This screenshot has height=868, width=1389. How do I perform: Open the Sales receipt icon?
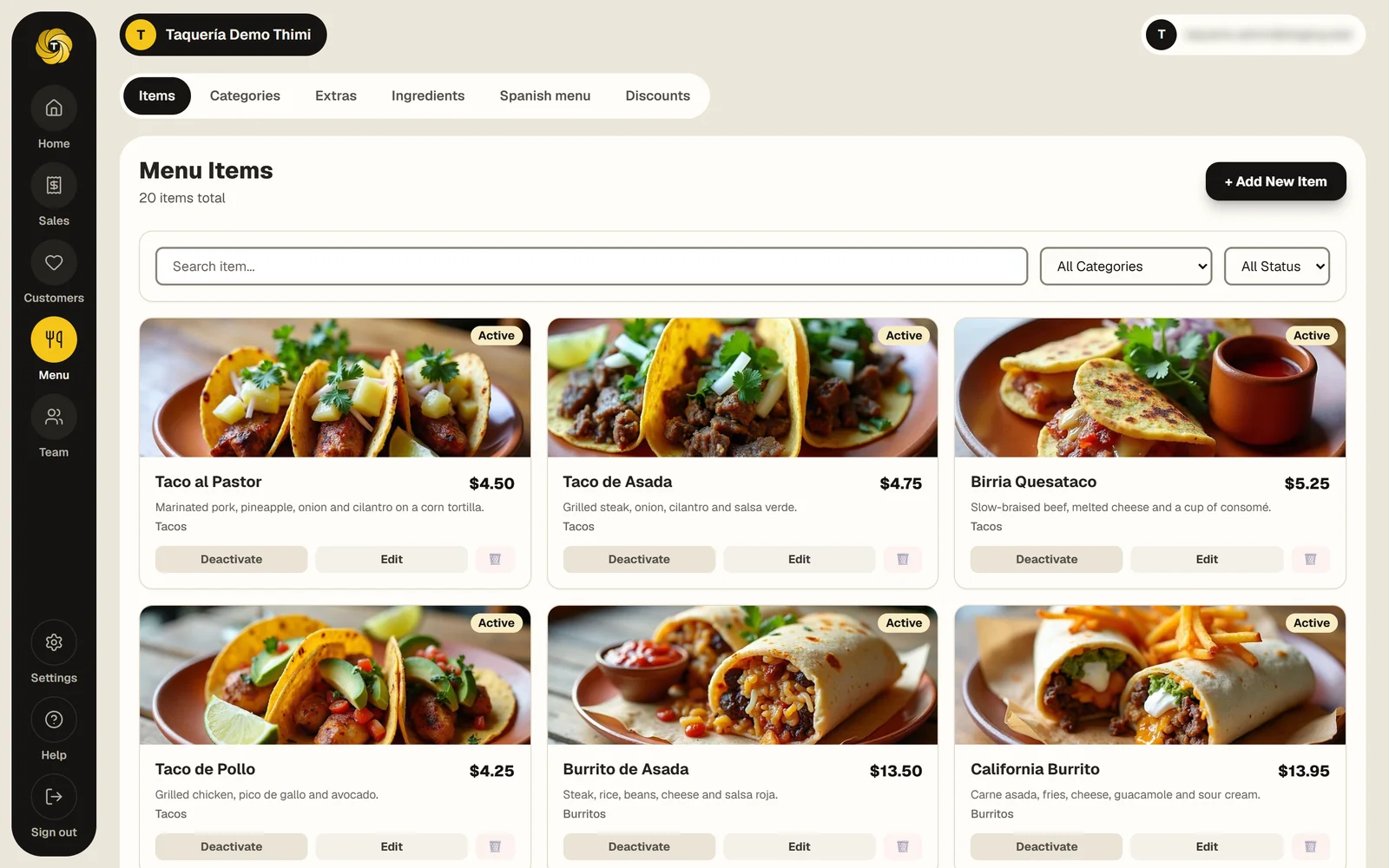pyautogui.click(x=54, y=186)
